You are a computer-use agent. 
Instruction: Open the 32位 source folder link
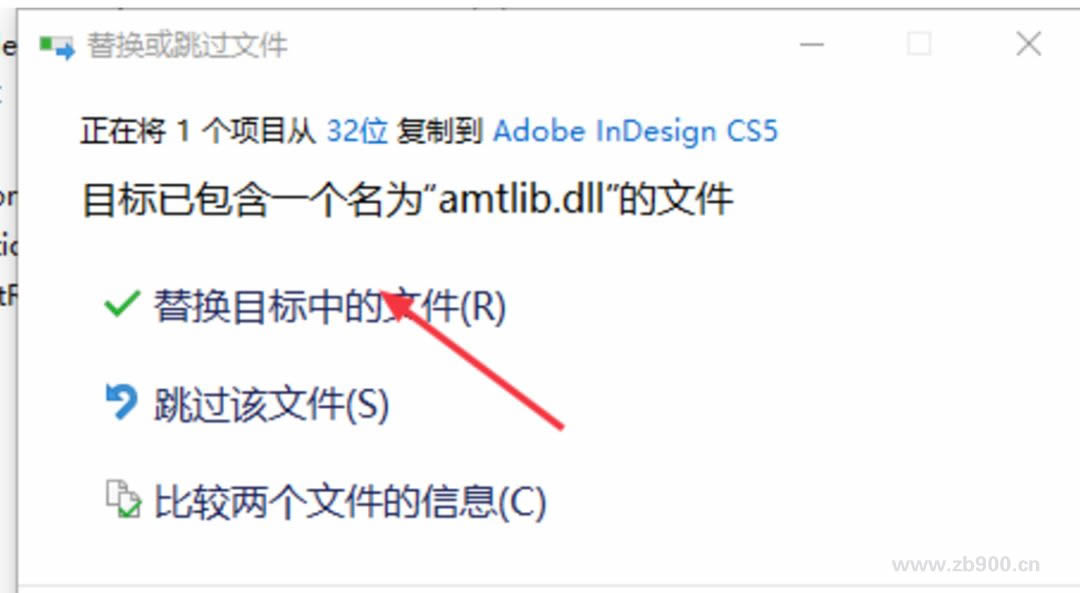click(x=357, y=131)
